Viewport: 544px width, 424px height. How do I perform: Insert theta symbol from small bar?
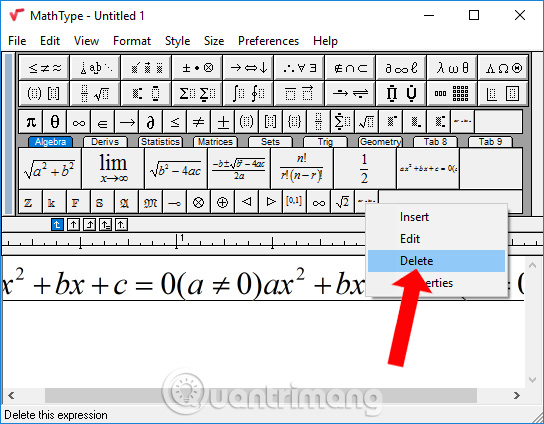pyautogui.click(x=55, y=122)
